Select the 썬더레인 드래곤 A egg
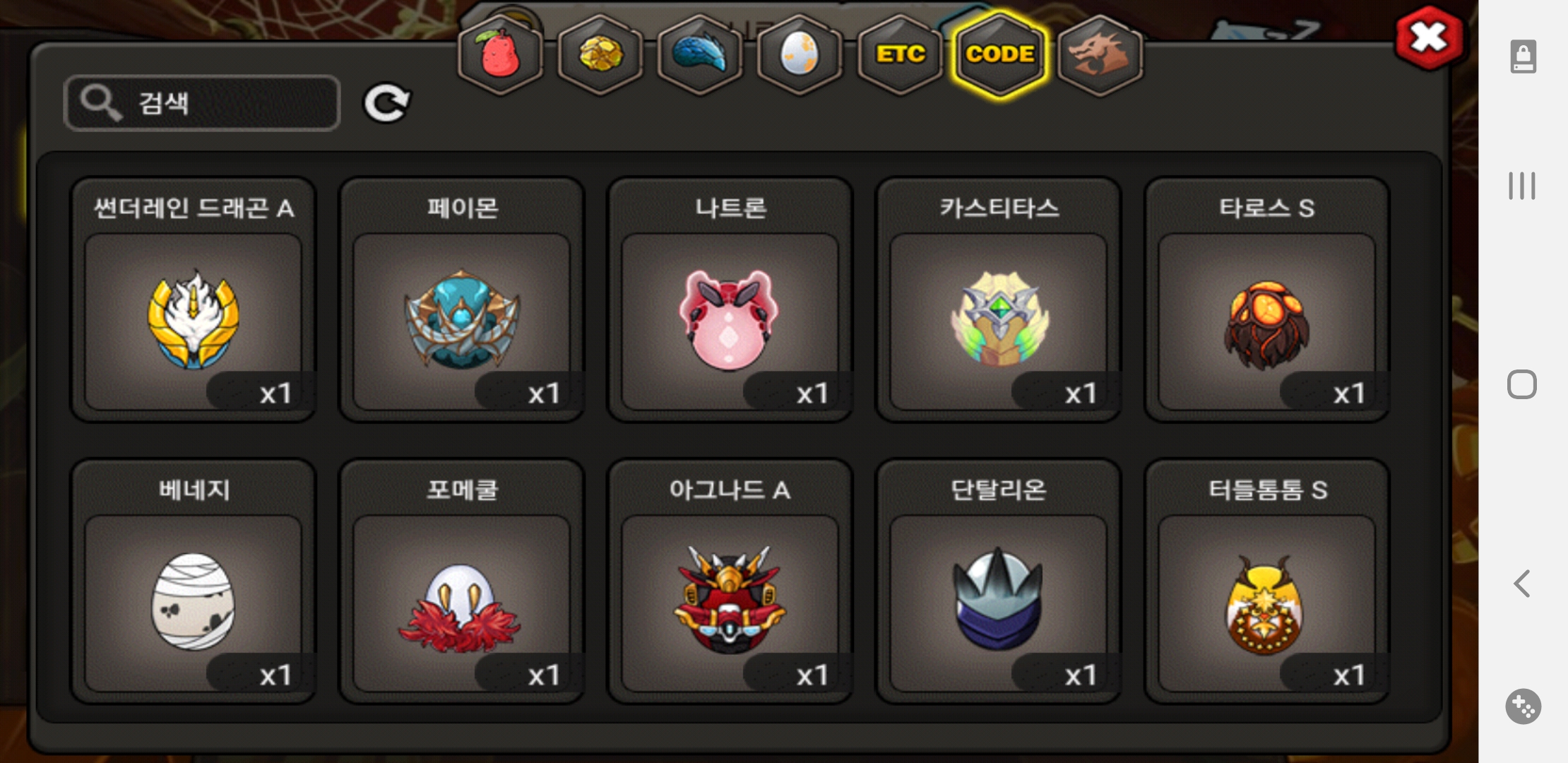1568x763 pixels. tap(193, 300)
